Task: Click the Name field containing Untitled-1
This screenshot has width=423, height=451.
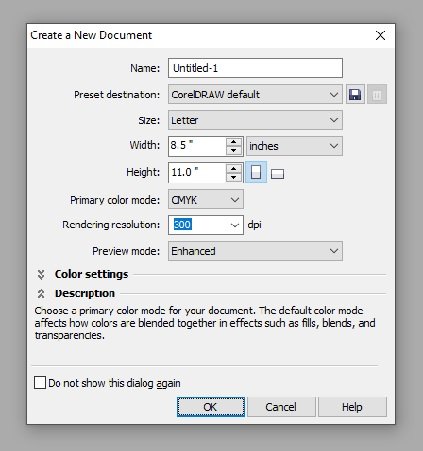Action: pos(255,68)
